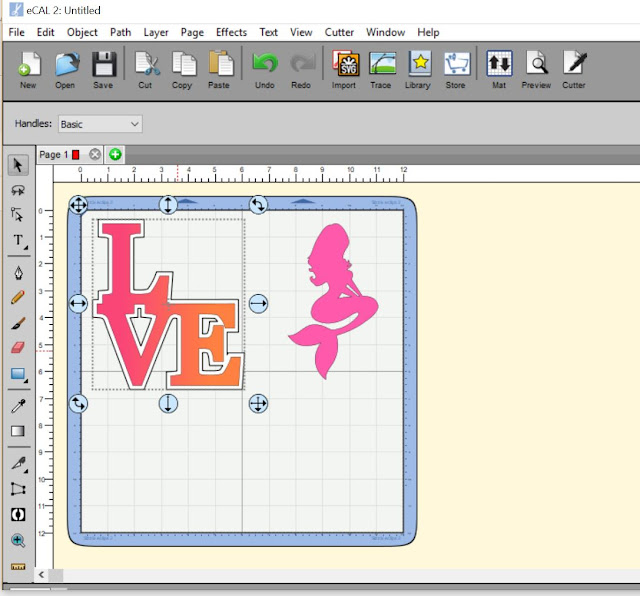Select the Eyedropper tool
This screenshot has width=640, height=596.
pos(17,406)
